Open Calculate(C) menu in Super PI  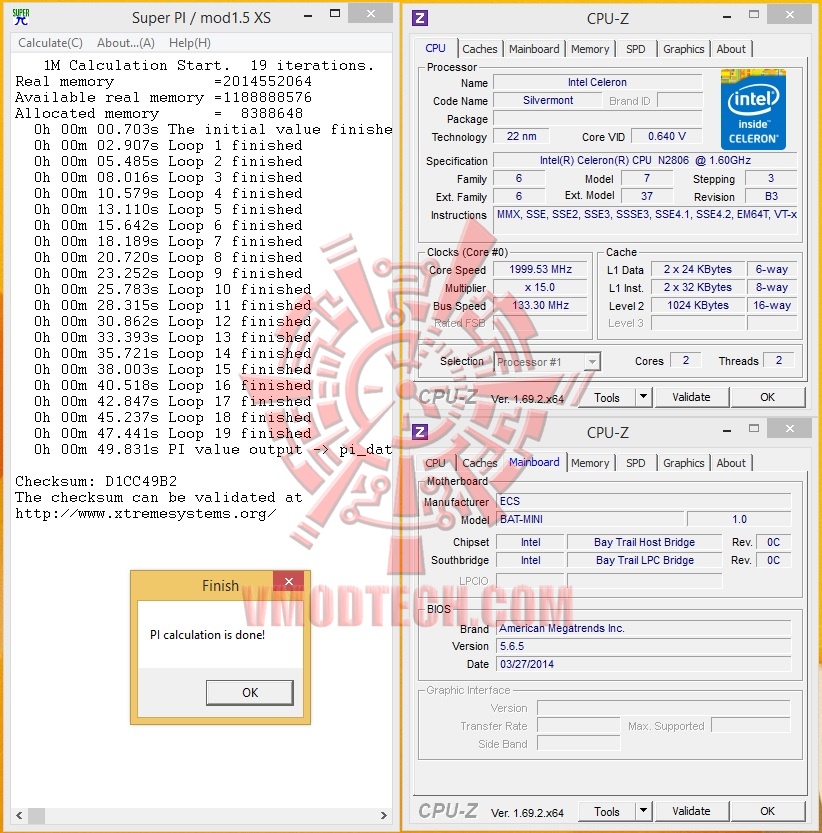pos(50,43)
